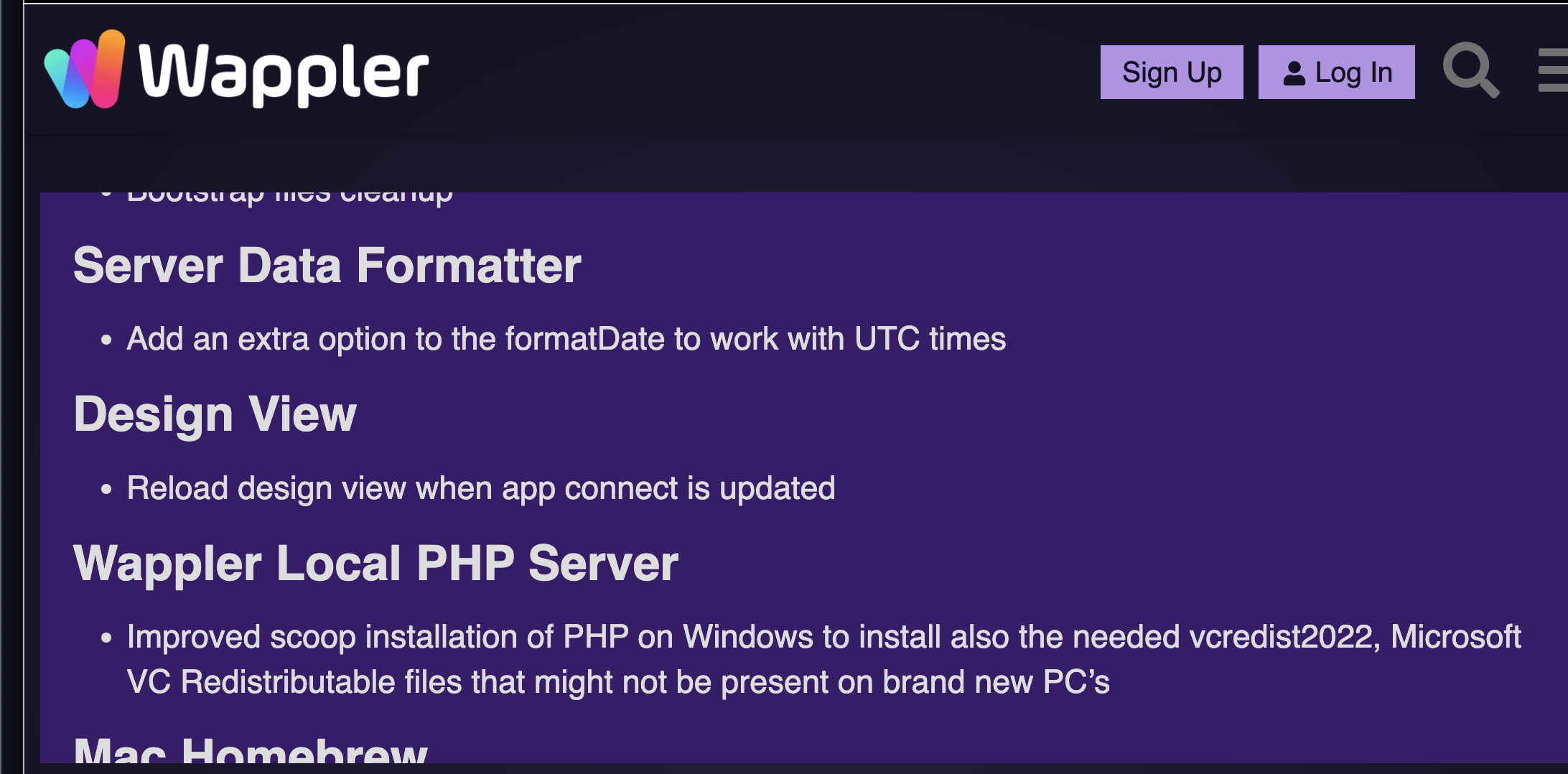Select the Mac Homebrew heading
Screen dimensions: 1568x774
(x=251, y=749)
